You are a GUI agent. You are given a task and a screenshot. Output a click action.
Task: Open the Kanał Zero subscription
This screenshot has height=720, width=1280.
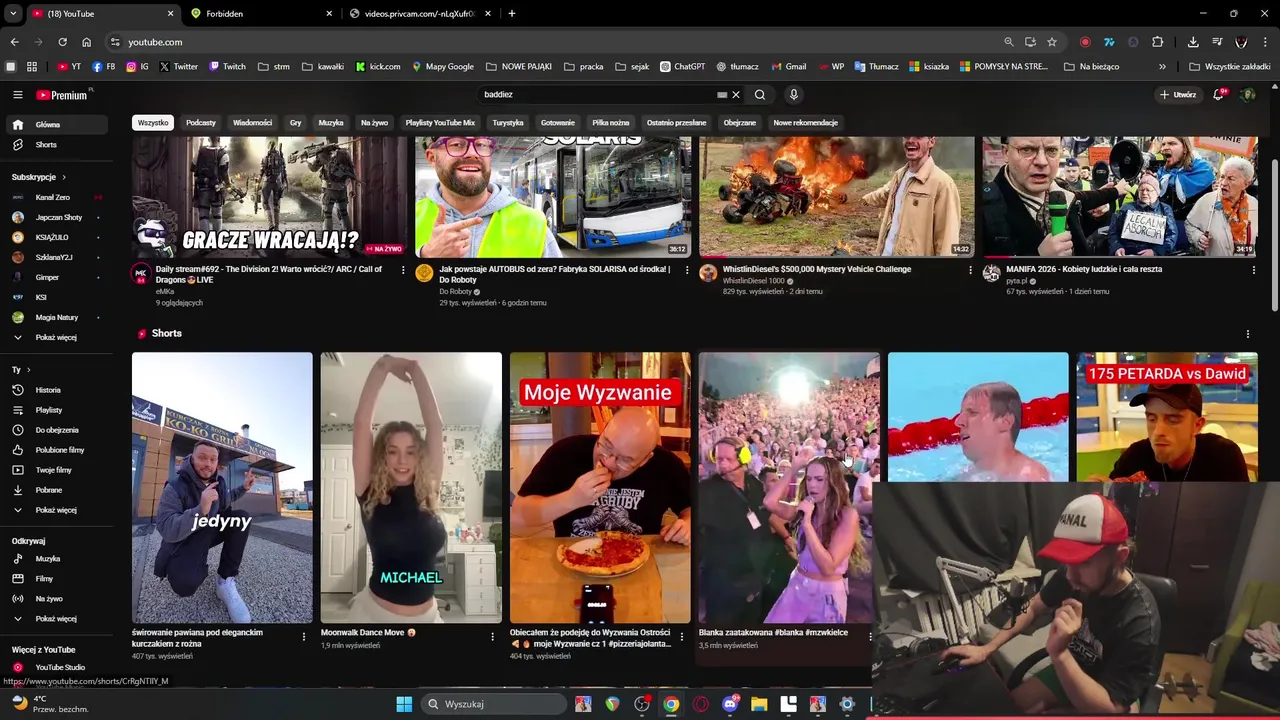[x=56, y=197]
